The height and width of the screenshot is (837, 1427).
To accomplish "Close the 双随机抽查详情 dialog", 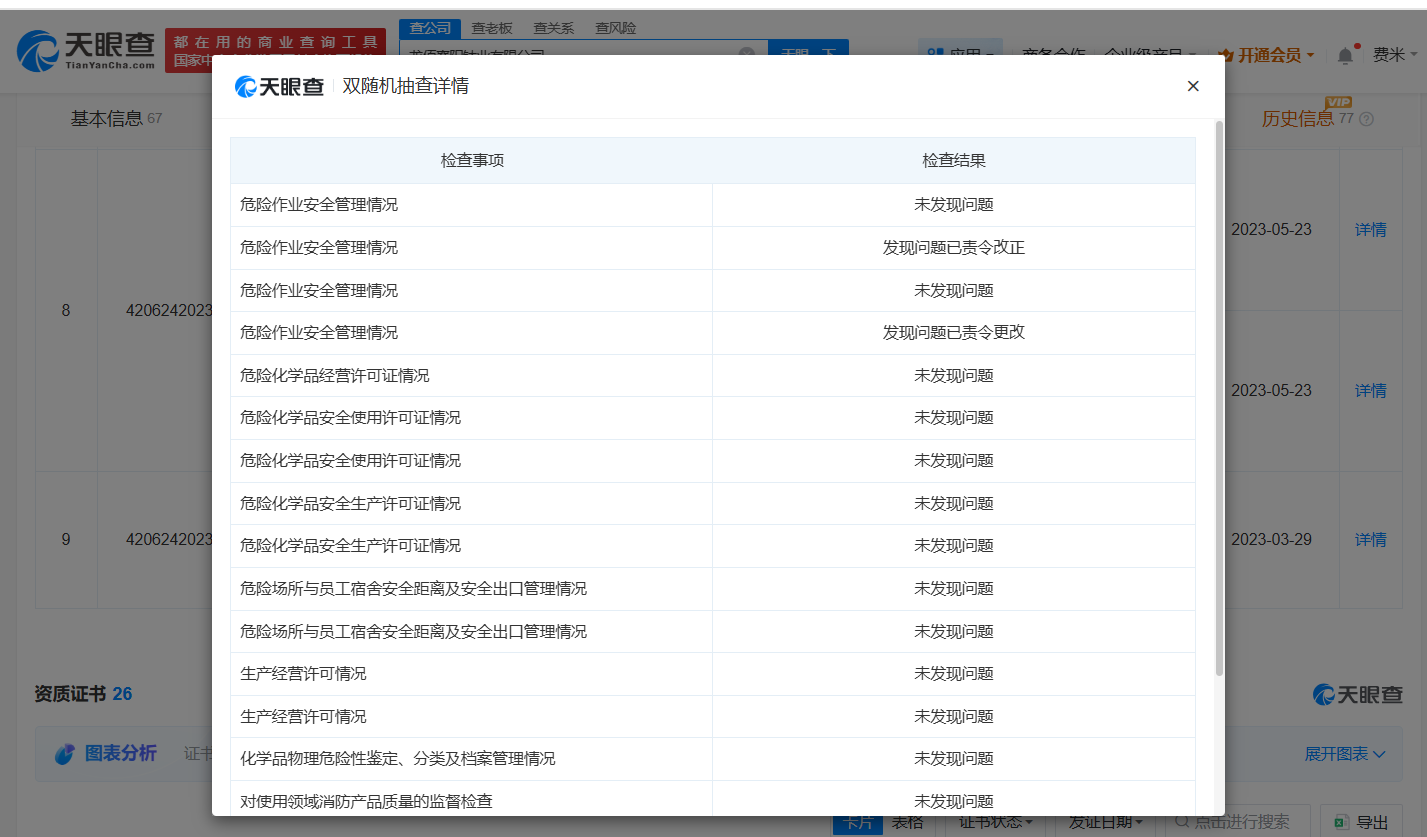I will click(x=1192, y=86).
